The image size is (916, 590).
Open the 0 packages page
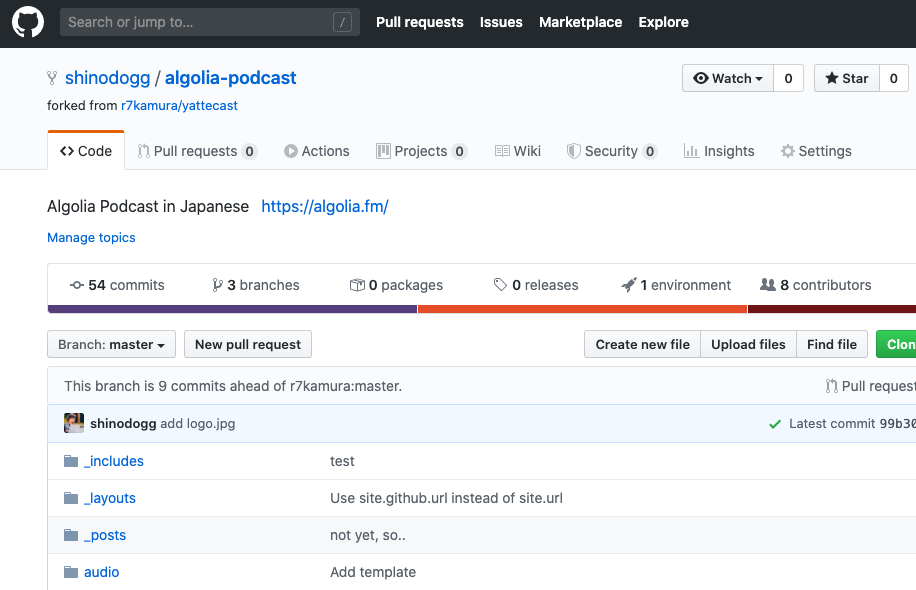click(x=396, y=285)
